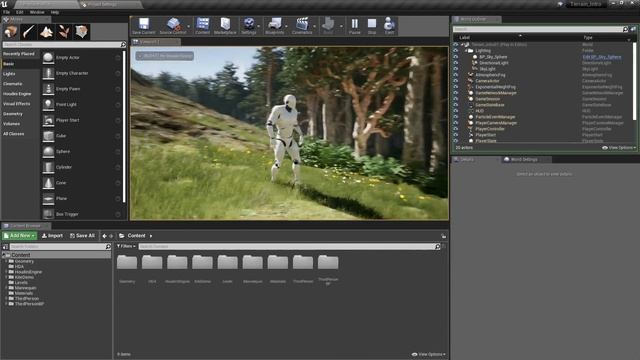Toggle visibility eye for SkyLight
The image size is (640, 360).
456,69
